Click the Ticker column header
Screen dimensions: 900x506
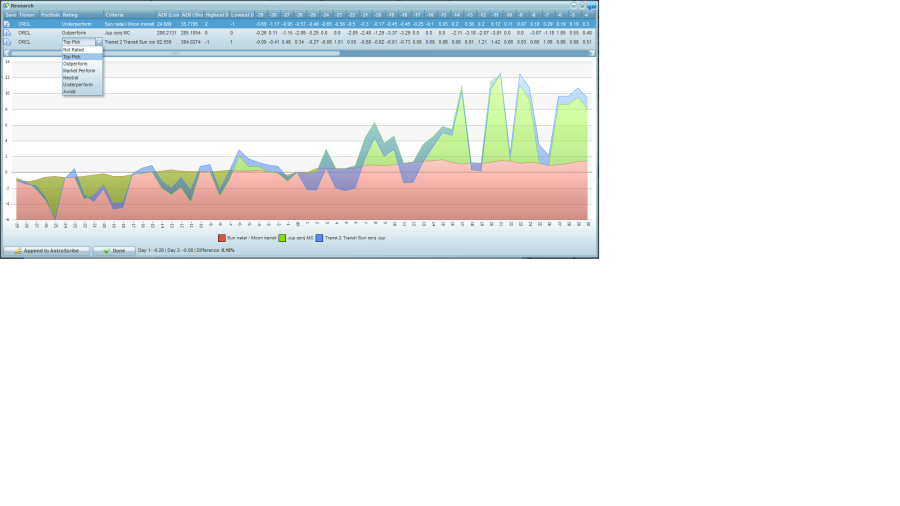(28, 15)
